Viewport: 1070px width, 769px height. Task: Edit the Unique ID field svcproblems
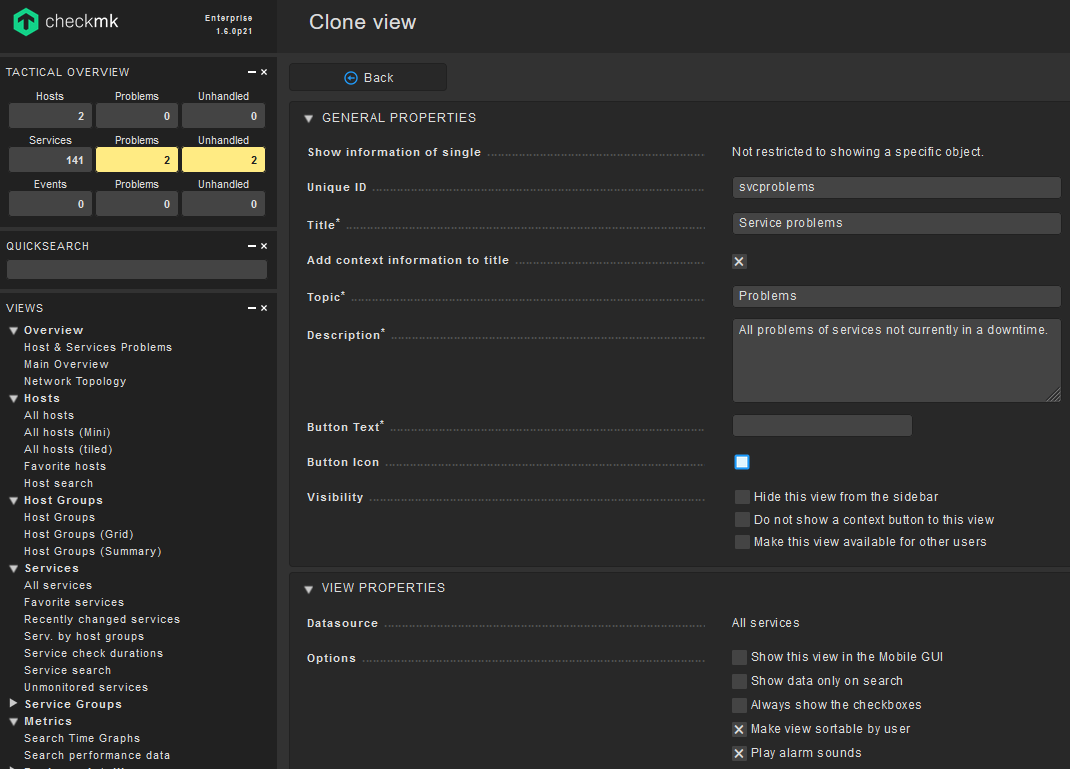point(896,187)
